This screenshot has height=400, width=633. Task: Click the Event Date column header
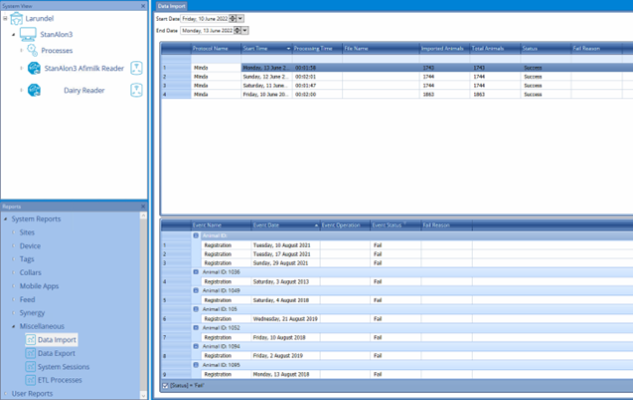coord(268,226)
